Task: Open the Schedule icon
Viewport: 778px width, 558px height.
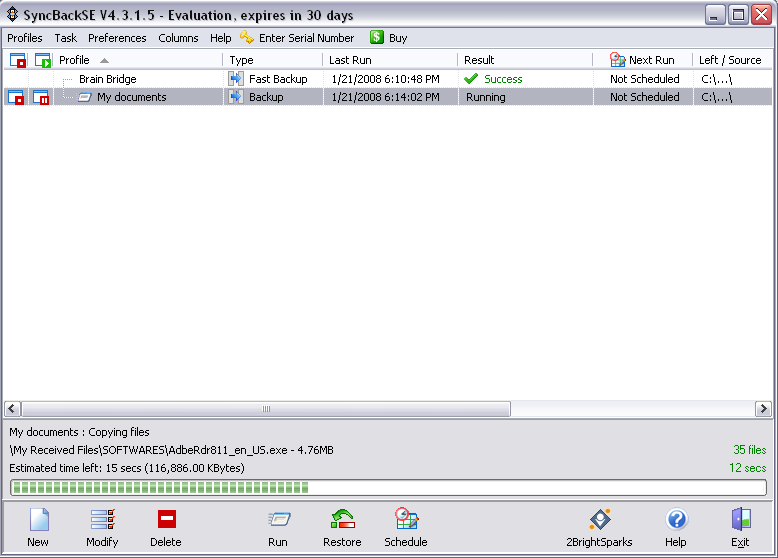Action: point(406,519)
